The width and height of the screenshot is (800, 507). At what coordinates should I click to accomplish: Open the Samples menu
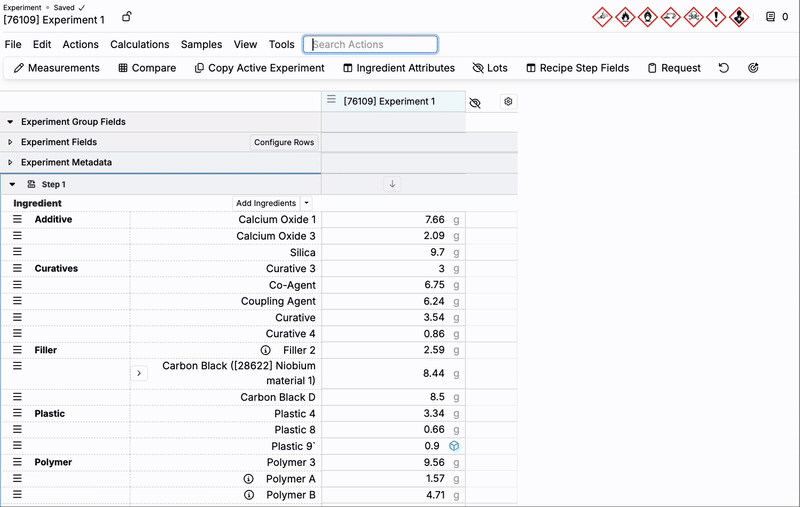coord(201,44)
